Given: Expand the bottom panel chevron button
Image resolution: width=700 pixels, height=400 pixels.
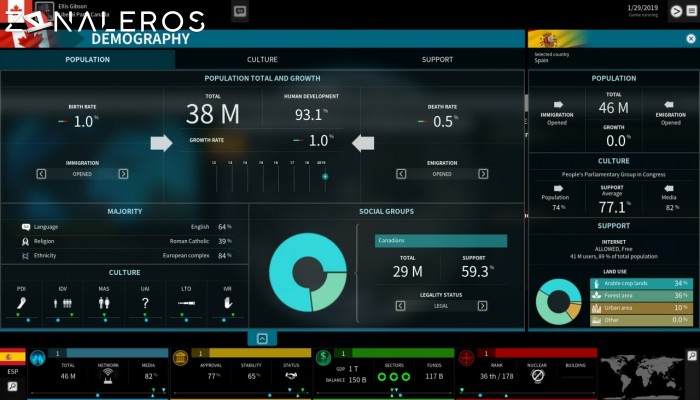Looking at the screenshot, I should coord(262,338).
